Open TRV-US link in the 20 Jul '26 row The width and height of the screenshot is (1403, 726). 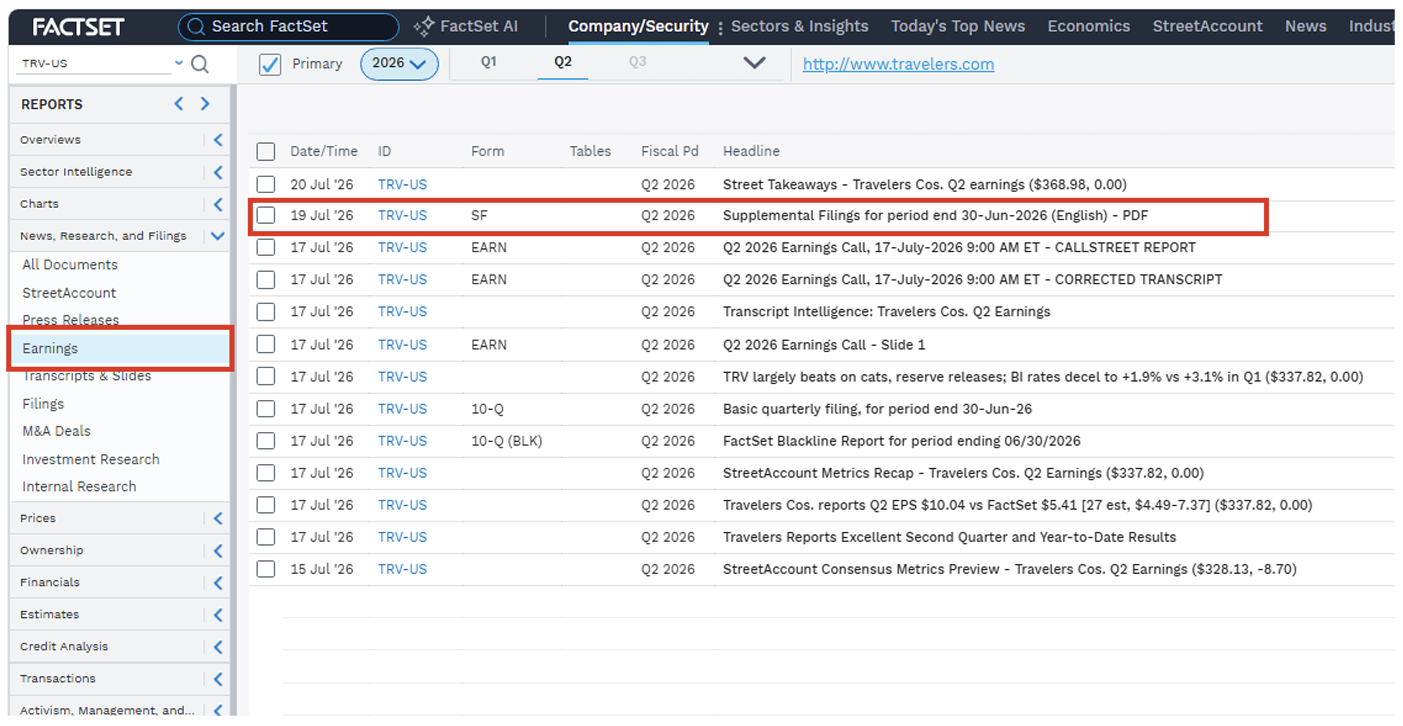(x=402, y=184)
